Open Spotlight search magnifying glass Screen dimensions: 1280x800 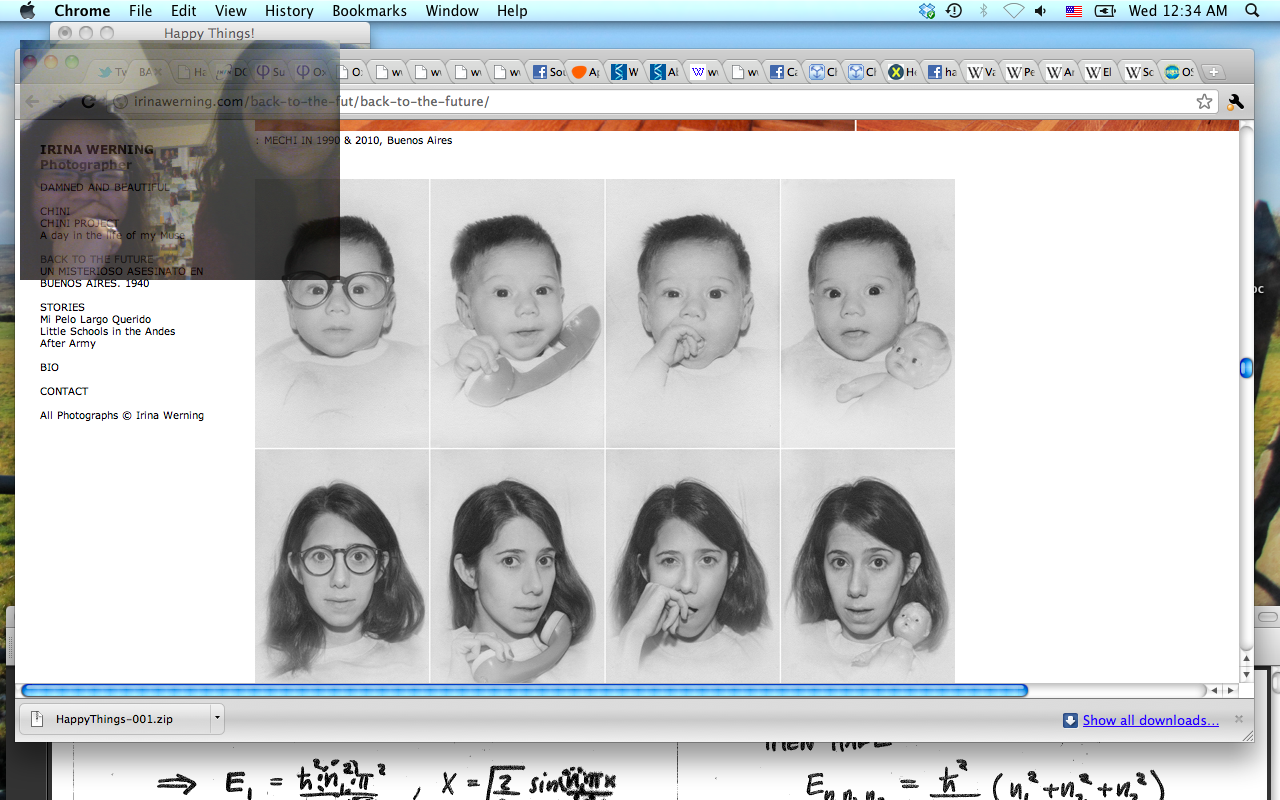(x=1251, y=11)
